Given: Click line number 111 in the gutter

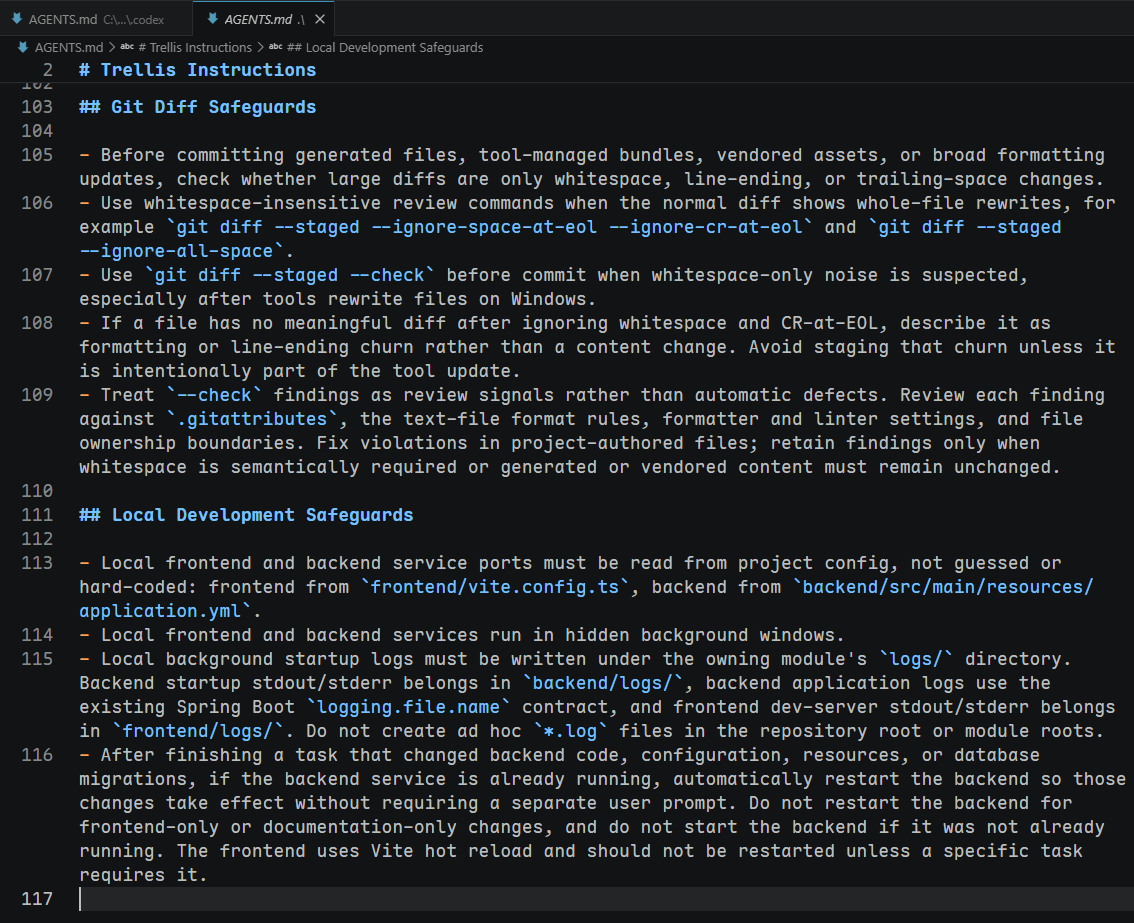Looking at the screenshot, I should [37, 515].
